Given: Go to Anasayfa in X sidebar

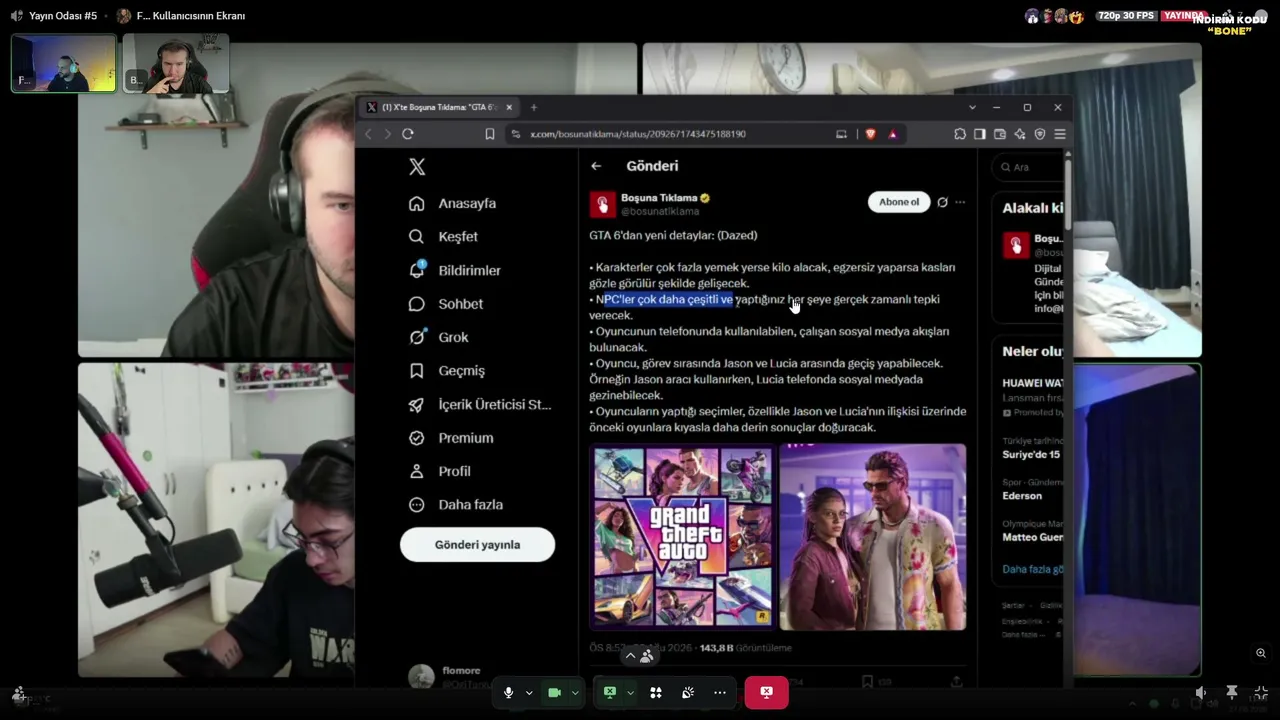Looking at the screenshot, I should (453, 203).
